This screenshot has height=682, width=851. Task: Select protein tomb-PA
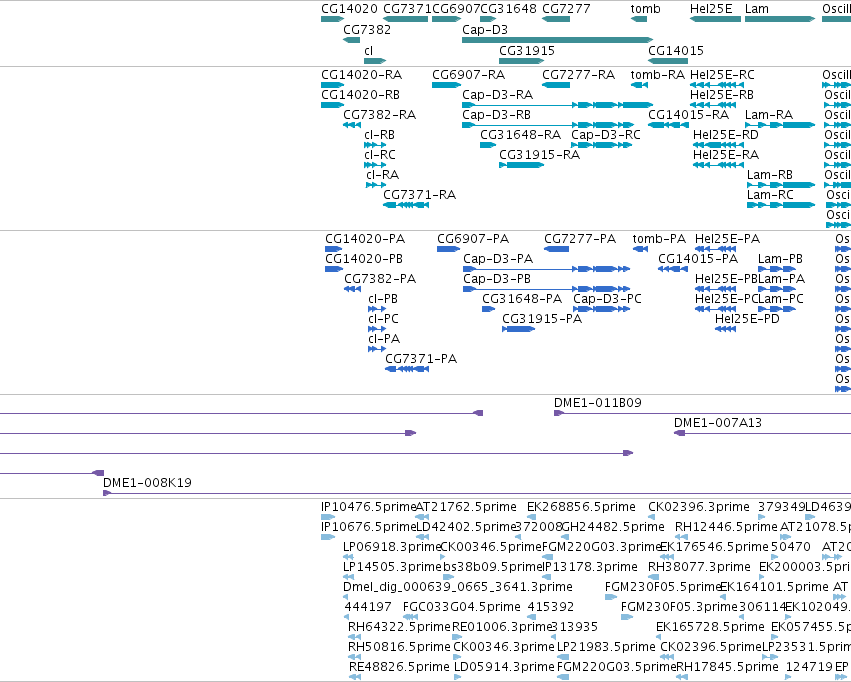tap(659, 239)
